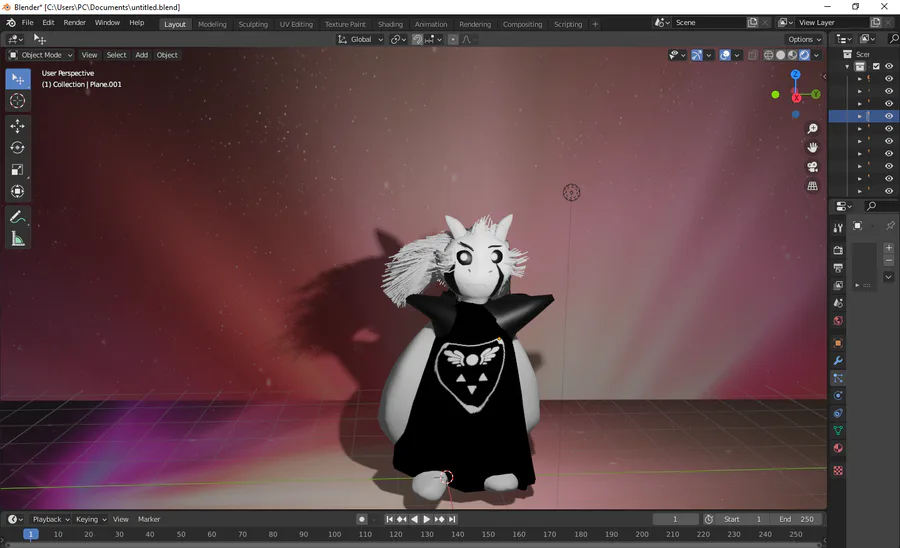This screenshot has height=548, width=900.
Task: Click the viewport zoom magnifier icon
Action: coord(812,129)
